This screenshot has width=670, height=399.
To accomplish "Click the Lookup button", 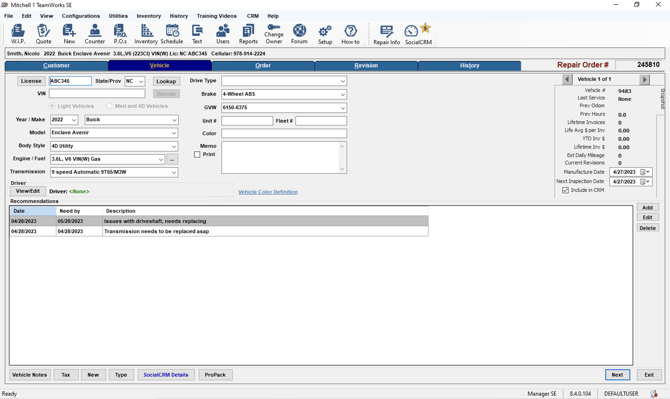I will tap(166, 81).
